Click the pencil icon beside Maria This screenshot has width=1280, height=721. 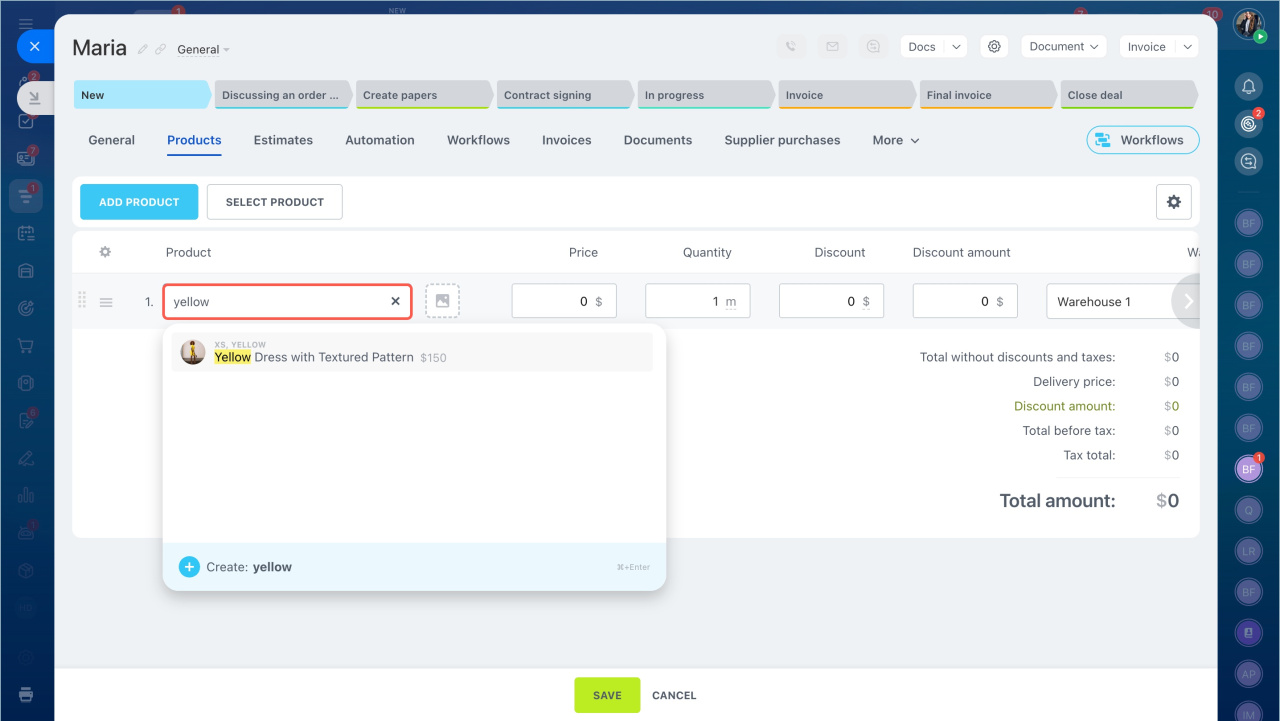[143, 49]
